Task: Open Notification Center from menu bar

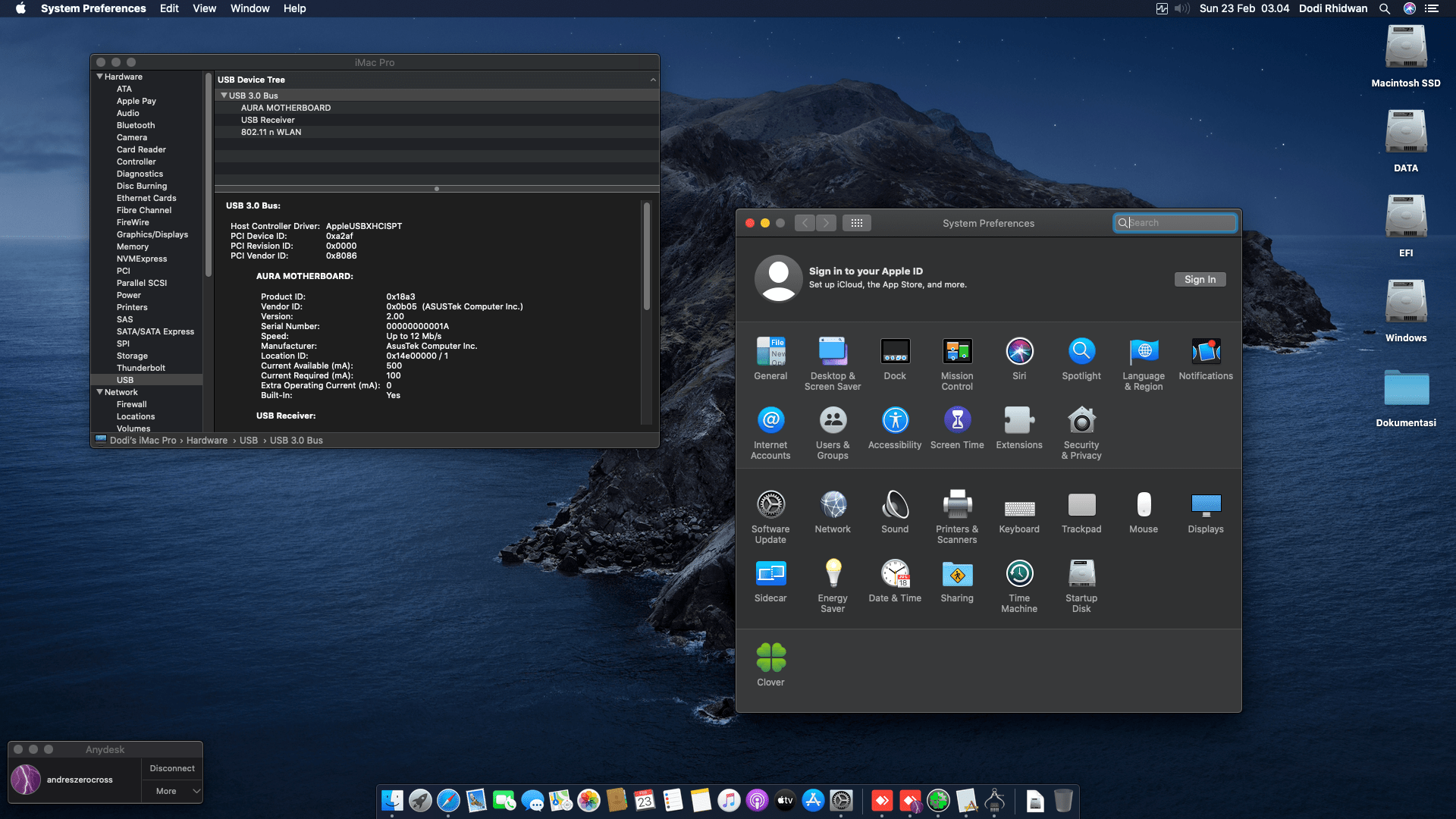Action: pos(1432,8)
